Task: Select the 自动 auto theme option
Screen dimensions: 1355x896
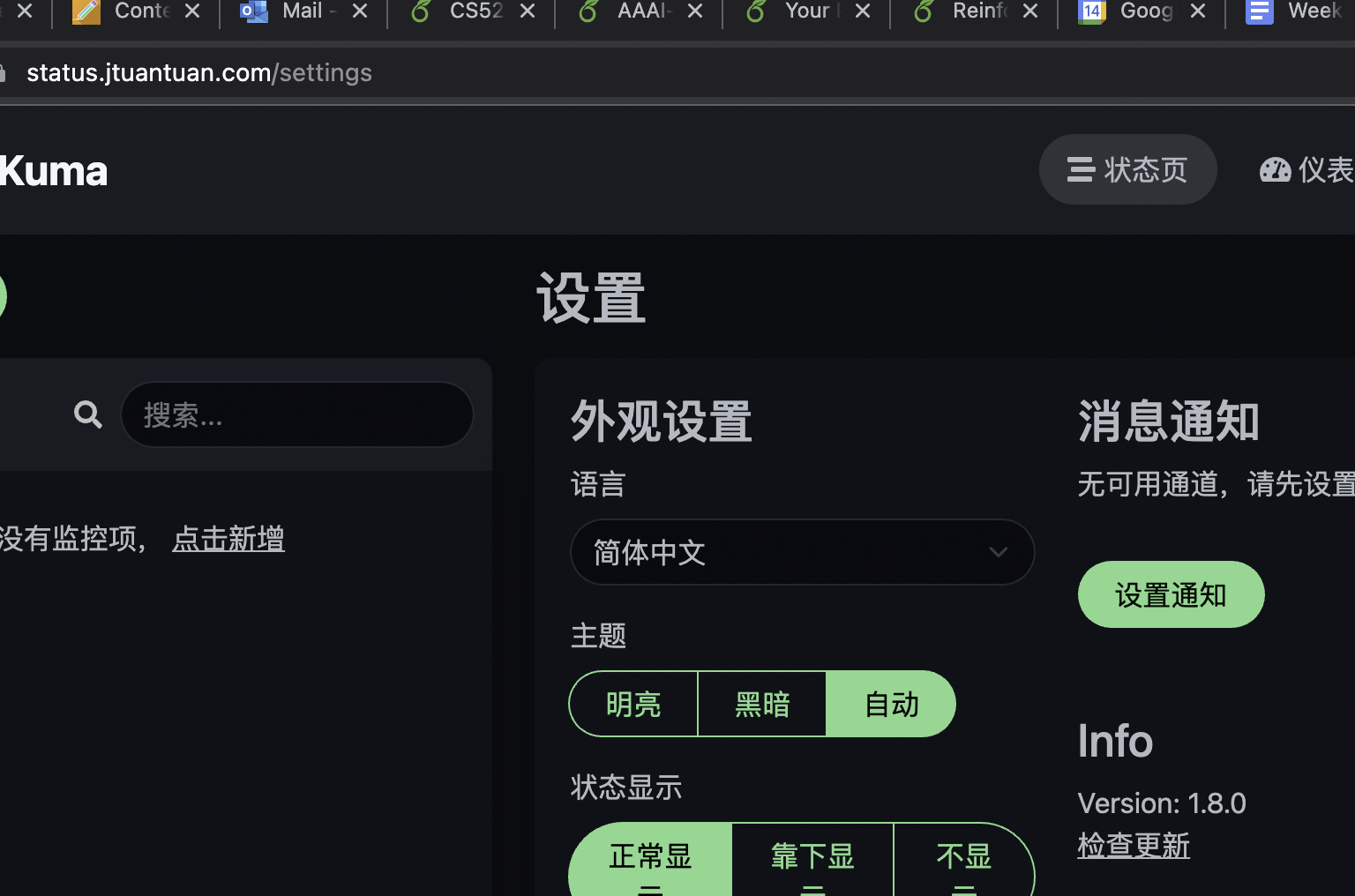Action: 891,704
